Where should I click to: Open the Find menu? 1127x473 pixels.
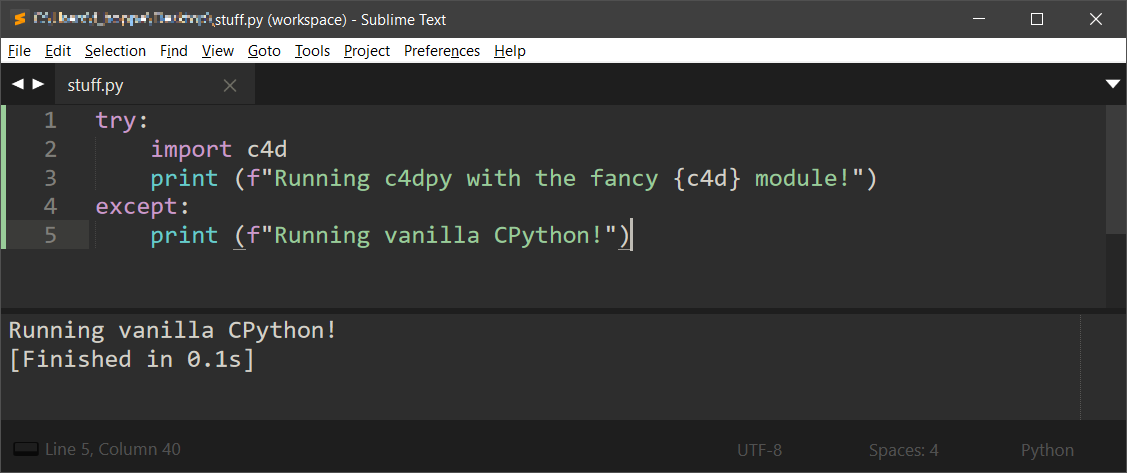tap(174, 51)
